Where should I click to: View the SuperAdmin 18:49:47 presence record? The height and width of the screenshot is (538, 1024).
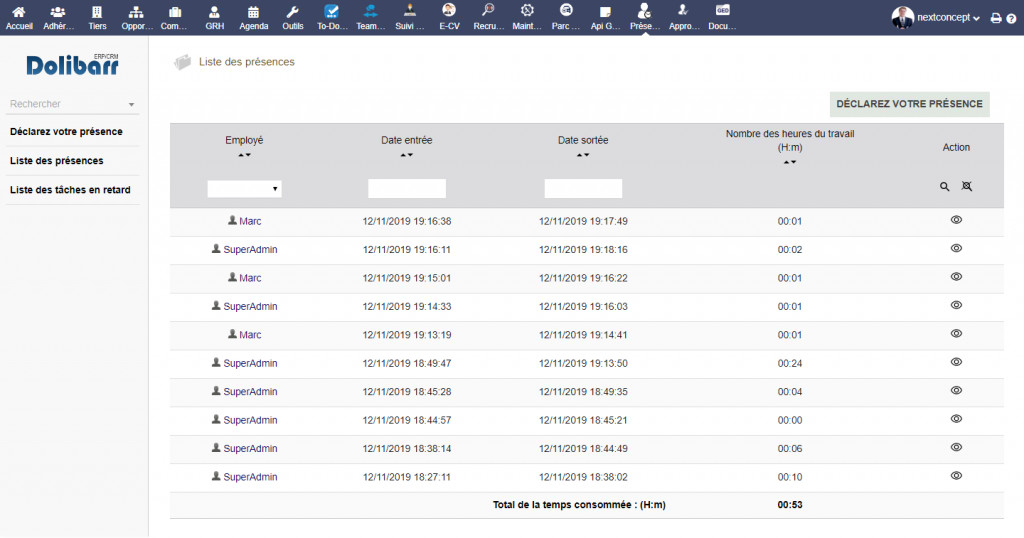pos(956,362)
